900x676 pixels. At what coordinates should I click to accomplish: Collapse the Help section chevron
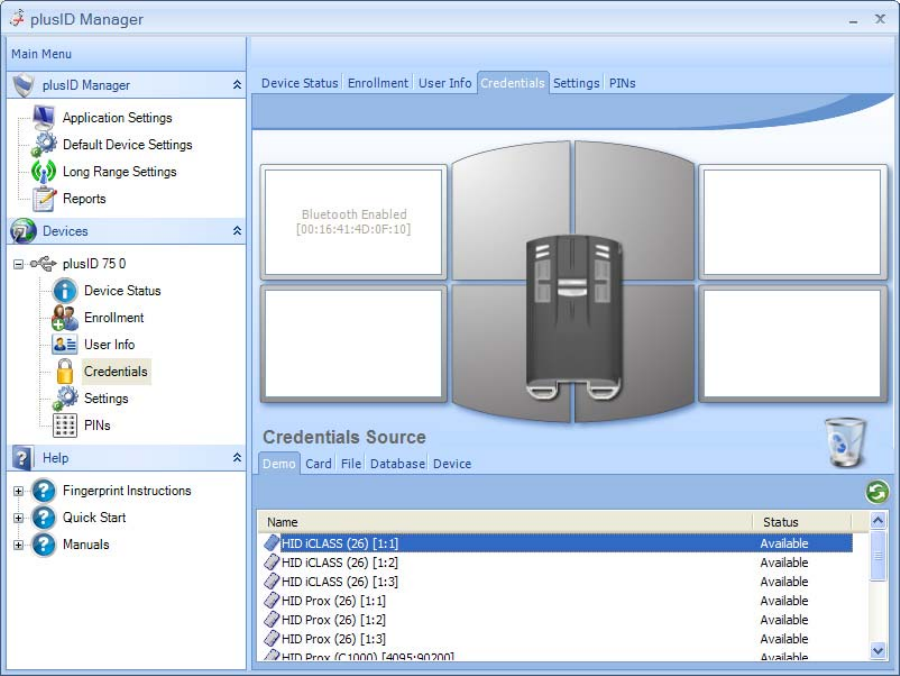point(236,458)
